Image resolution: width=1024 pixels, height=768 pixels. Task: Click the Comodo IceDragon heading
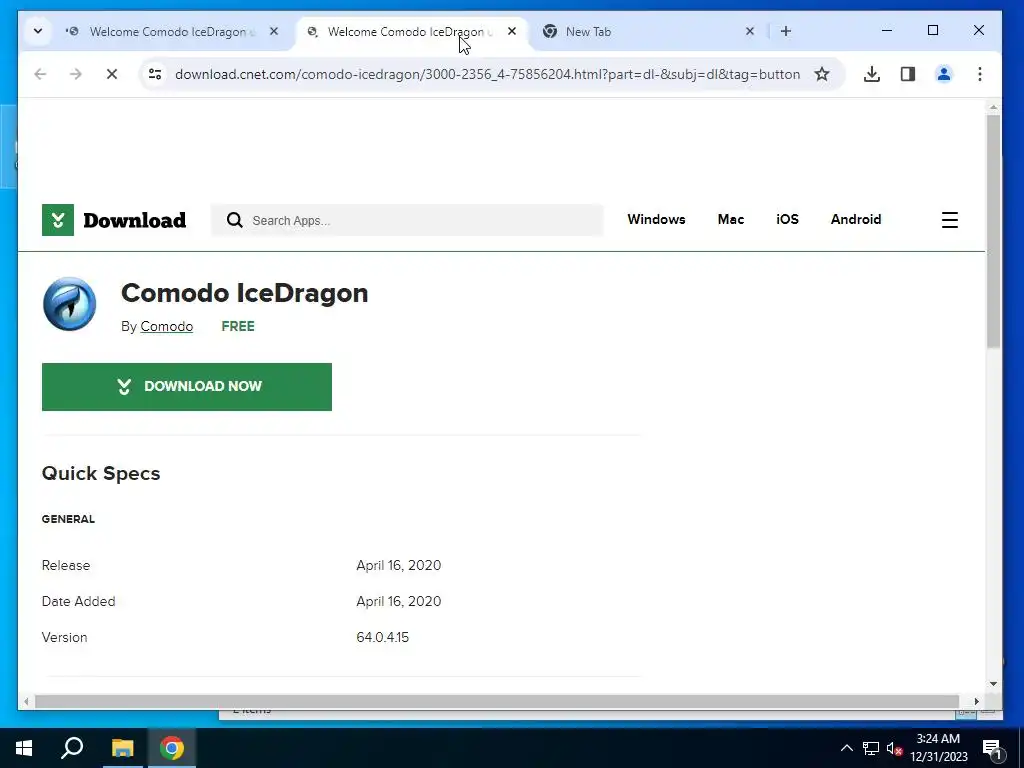245,293
